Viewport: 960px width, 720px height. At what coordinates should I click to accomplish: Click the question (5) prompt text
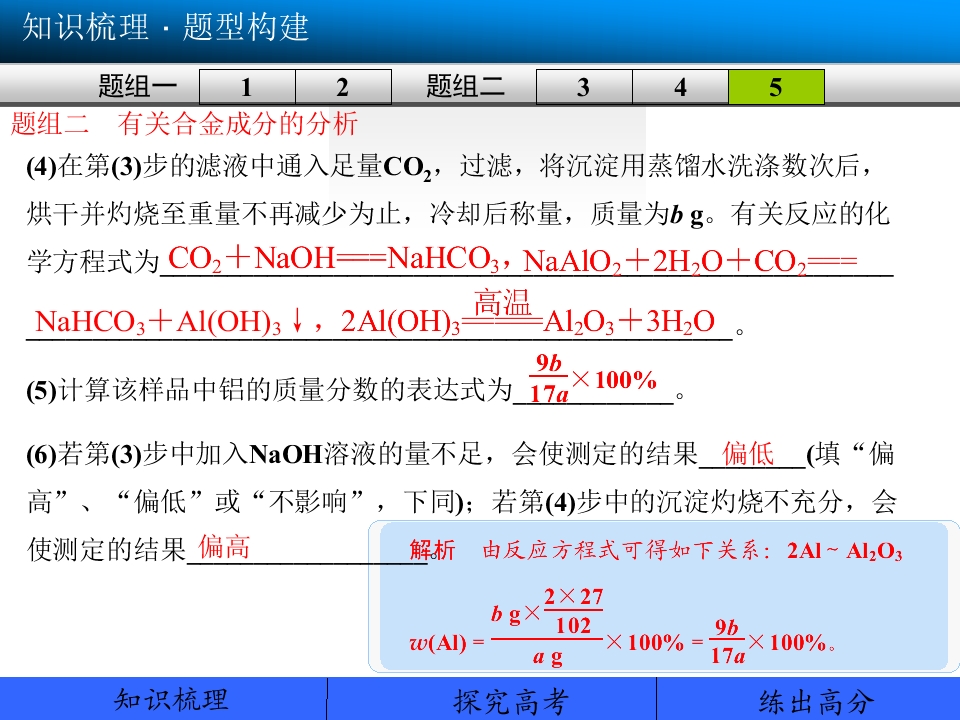pos(269,389)
